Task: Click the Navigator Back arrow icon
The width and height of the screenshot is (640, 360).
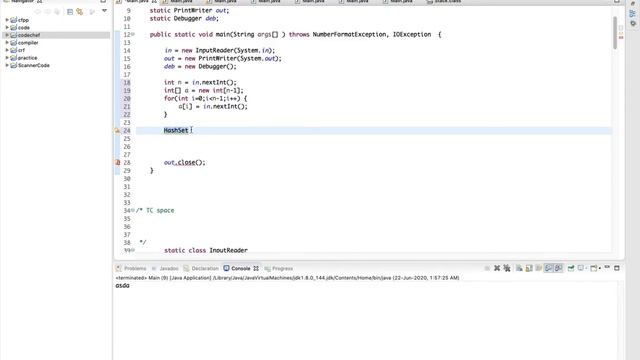Action: 38,11
